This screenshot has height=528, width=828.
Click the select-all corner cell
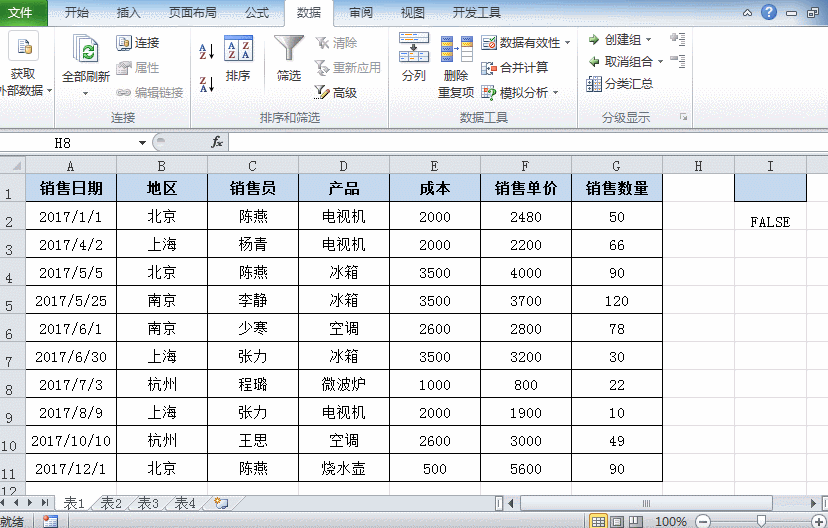13,166
